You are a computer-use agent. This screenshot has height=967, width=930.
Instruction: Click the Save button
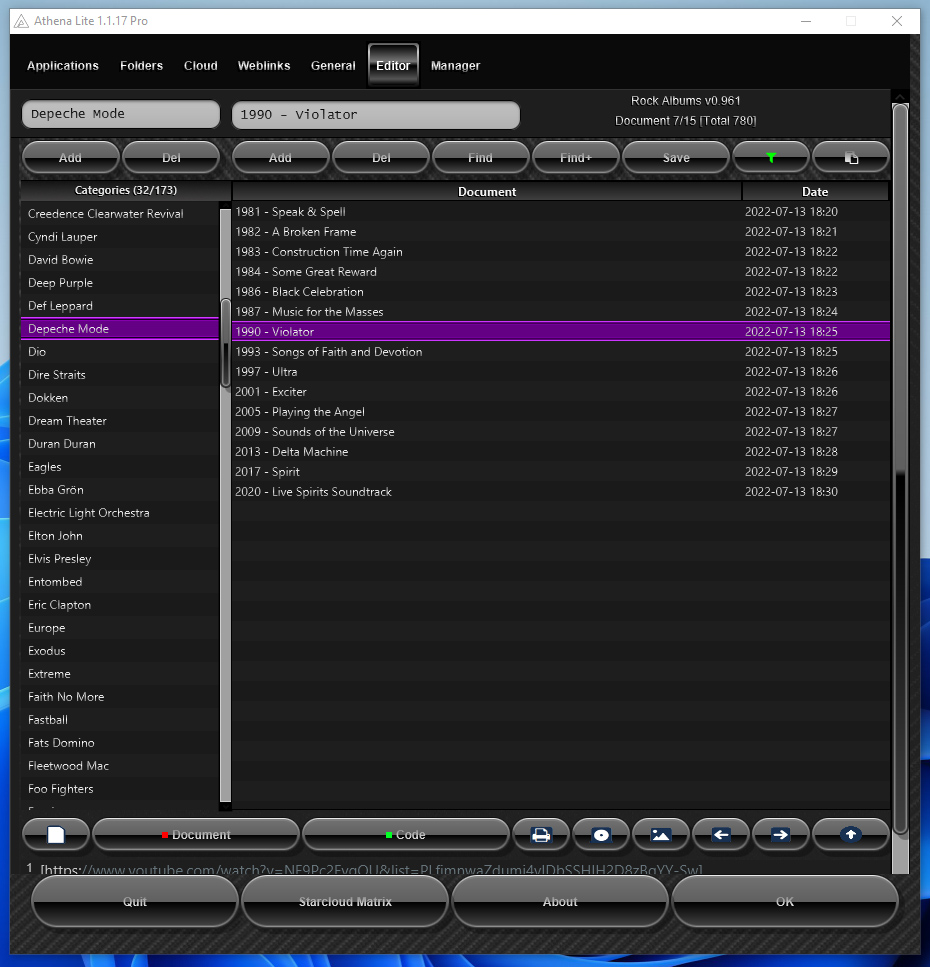tap(676, 157)
